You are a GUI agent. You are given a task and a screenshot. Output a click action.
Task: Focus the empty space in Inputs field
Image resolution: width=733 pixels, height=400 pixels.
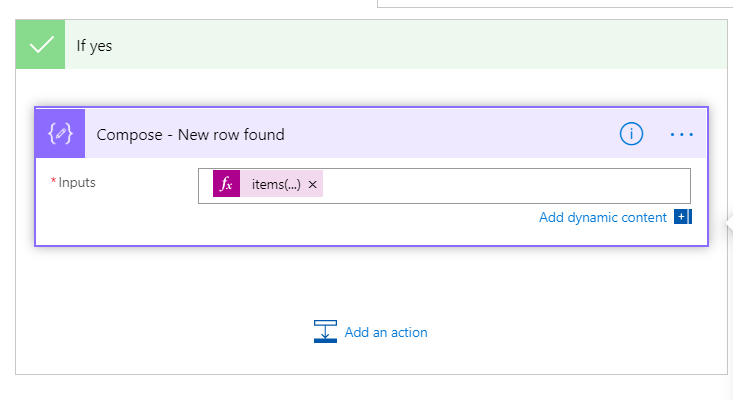click(x=505, y=186)
